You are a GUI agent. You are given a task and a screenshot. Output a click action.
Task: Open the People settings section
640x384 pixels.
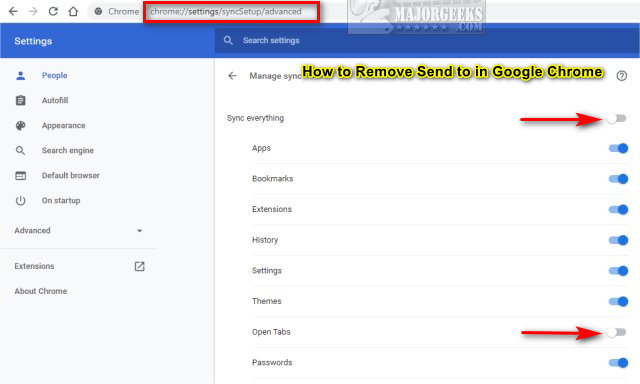point(54,75)
